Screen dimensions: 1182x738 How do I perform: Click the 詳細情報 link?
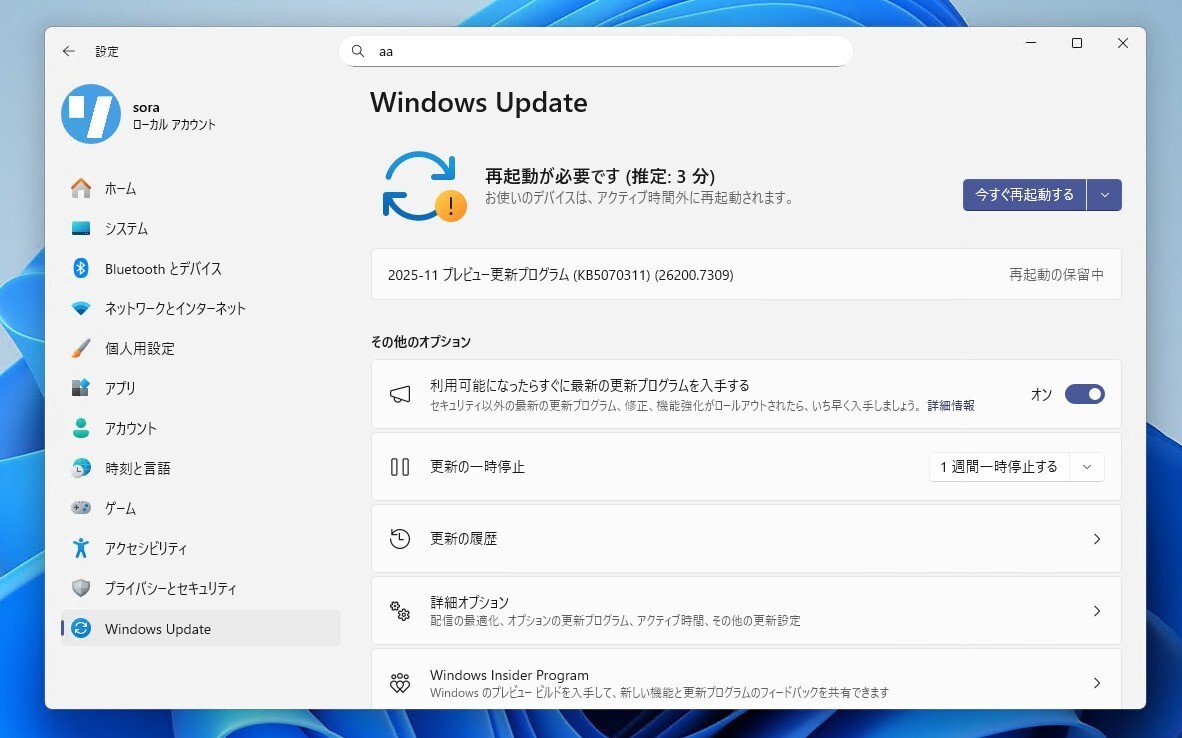(x=951, y=406)
